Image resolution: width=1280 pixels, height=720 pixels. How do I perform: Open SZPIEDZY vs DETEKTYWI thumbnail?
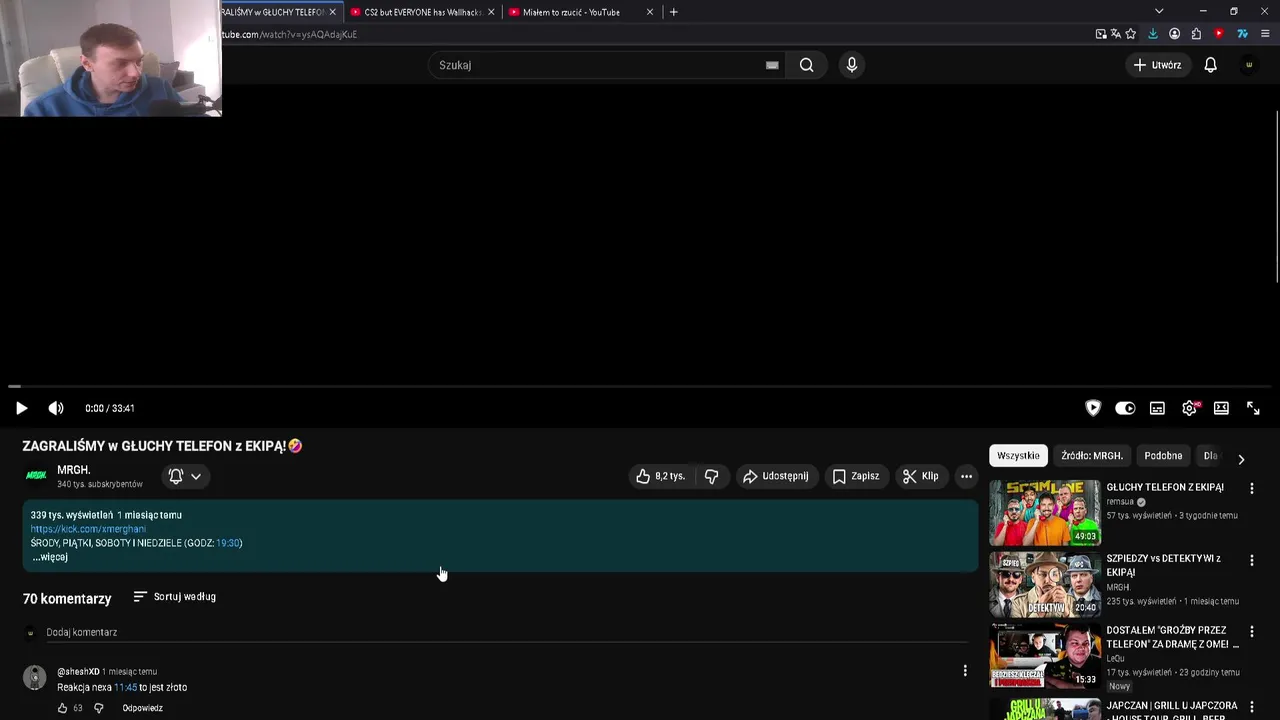1045,584
